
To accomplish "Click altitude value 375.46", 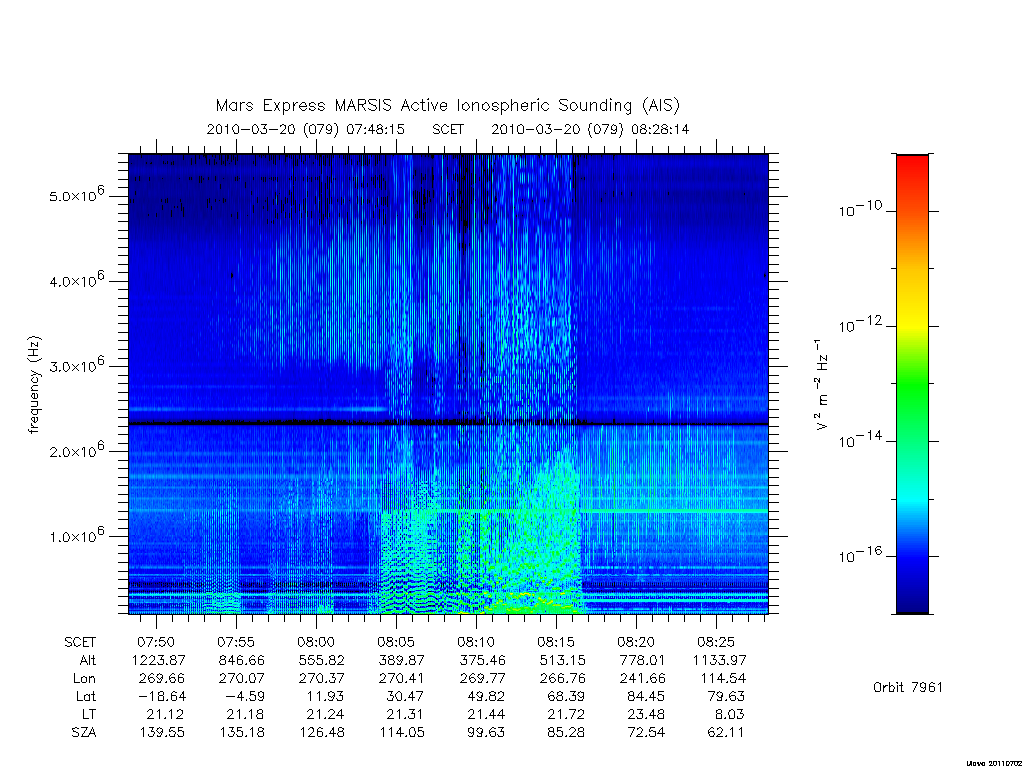I will 482,660.
